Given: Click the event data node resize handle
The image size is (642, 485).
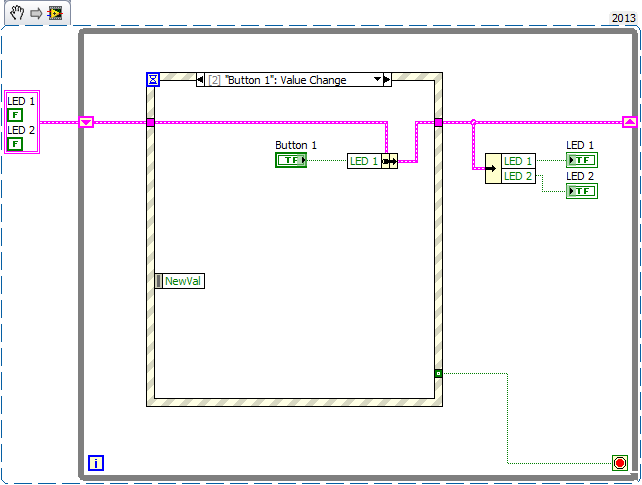Looking at the screenshot, I should [x=158, y=281].
